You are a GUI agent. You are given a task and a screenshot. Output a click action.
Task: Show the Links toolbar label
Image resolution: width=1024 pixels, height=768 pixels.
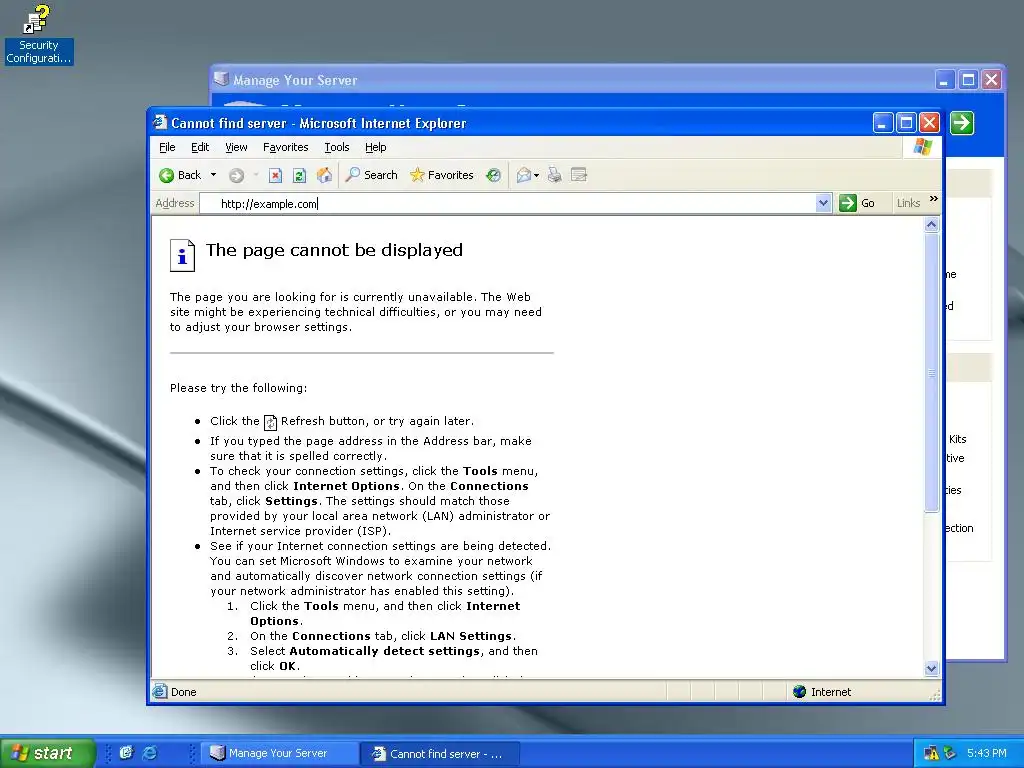908,203
